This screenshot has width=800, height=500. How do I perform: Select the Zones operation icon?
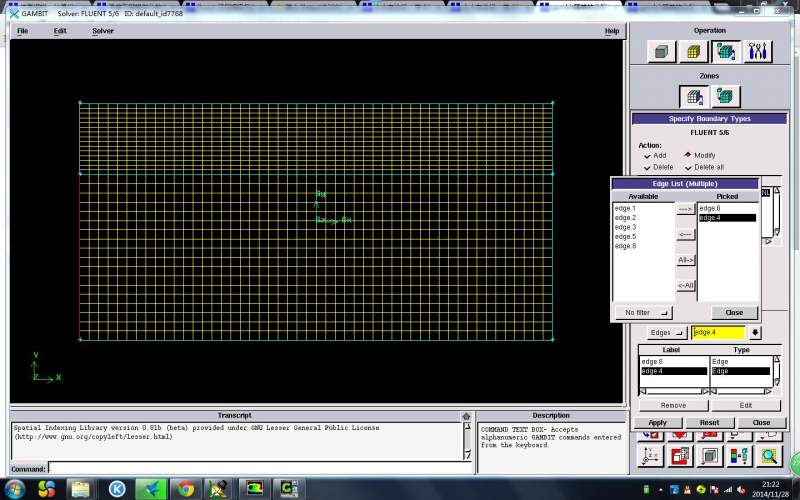(x=725, y=51)
